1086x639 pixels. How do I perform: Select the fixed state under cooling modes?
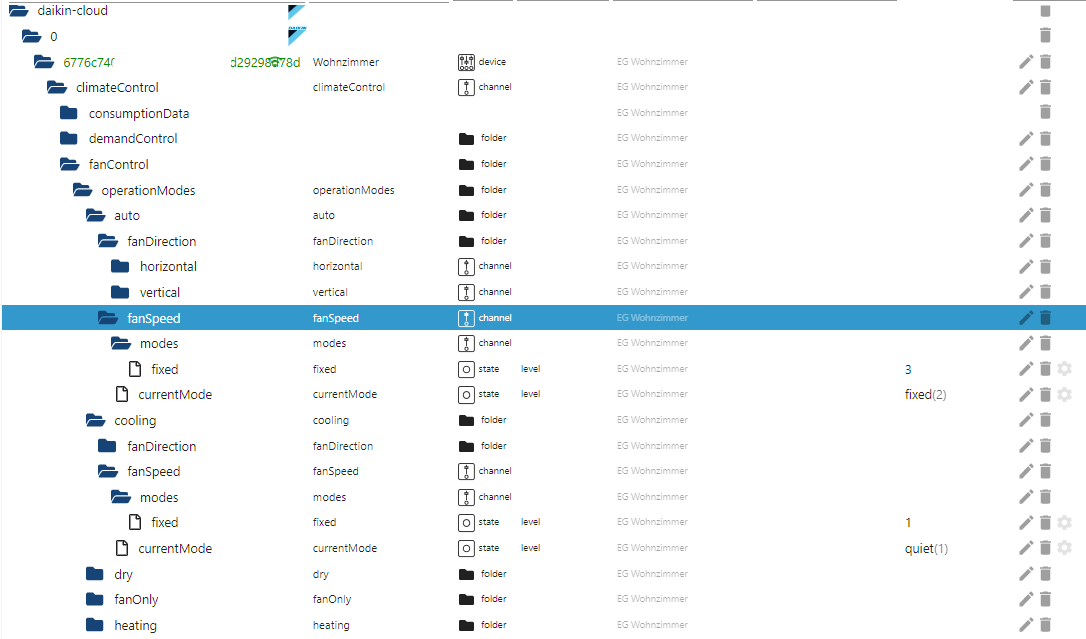165,523
